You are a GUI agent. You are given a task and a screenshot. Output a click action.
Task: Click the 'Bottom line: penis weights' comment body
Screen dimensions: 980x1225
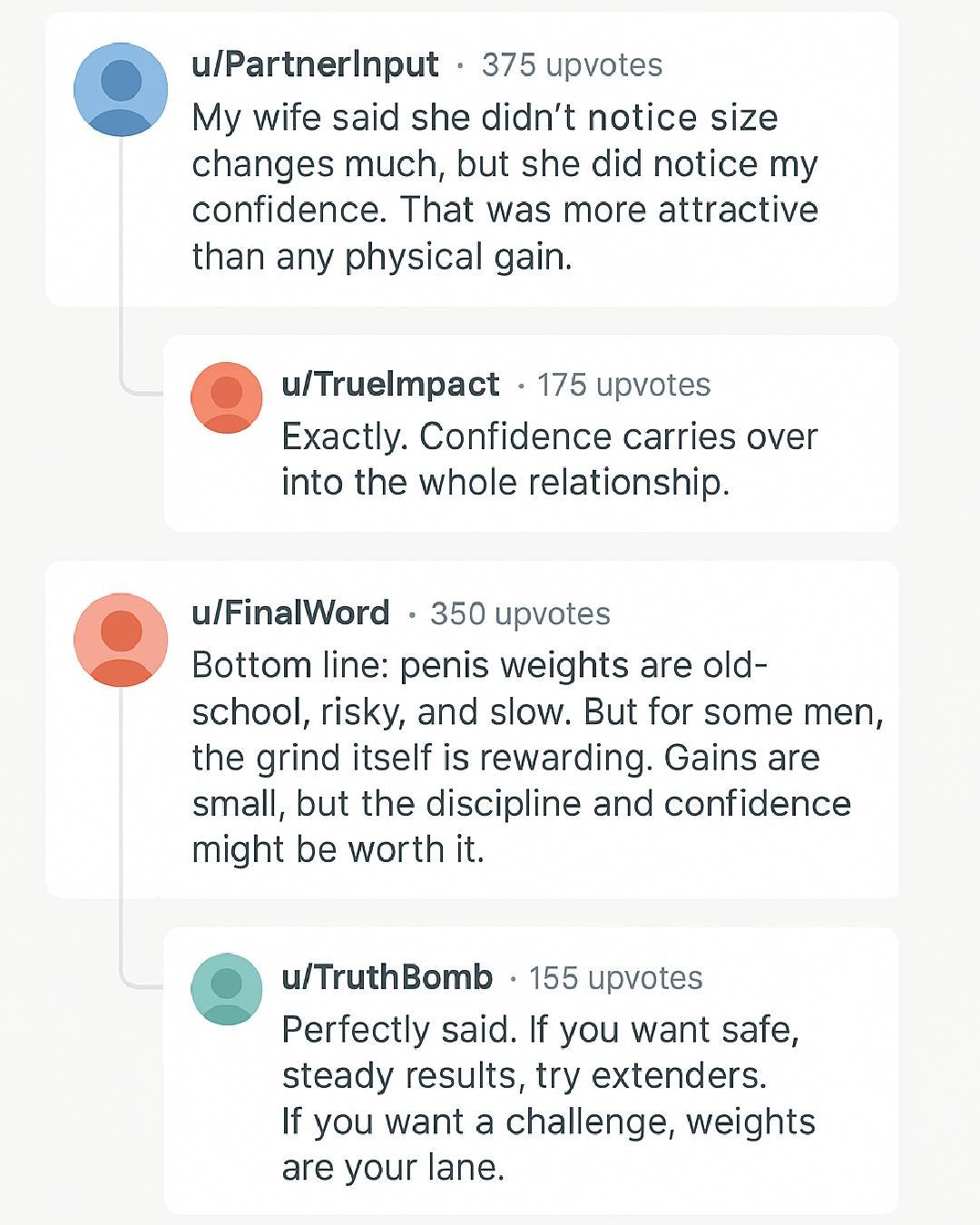[535, 757]
